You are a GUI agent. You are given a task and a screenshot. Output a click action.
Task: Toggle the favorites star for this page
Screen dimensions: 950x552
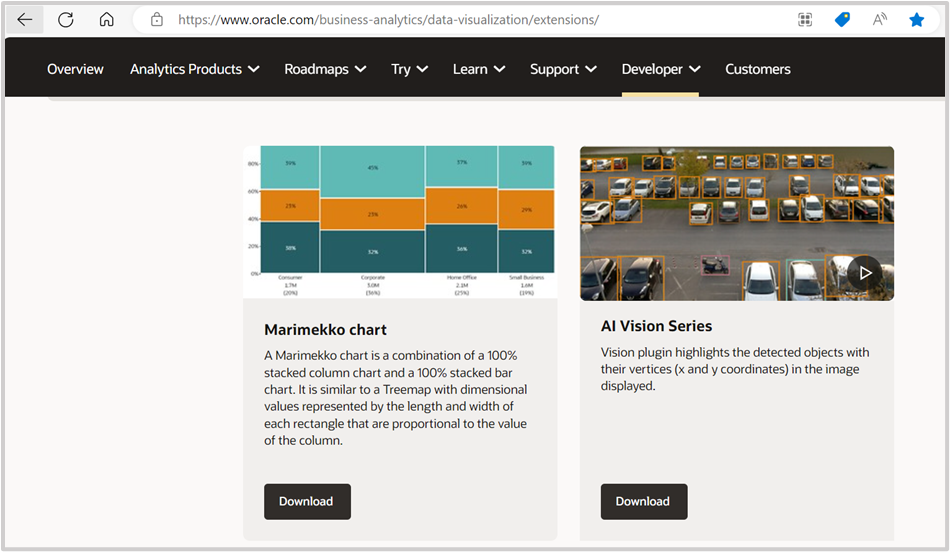[917, 20]
